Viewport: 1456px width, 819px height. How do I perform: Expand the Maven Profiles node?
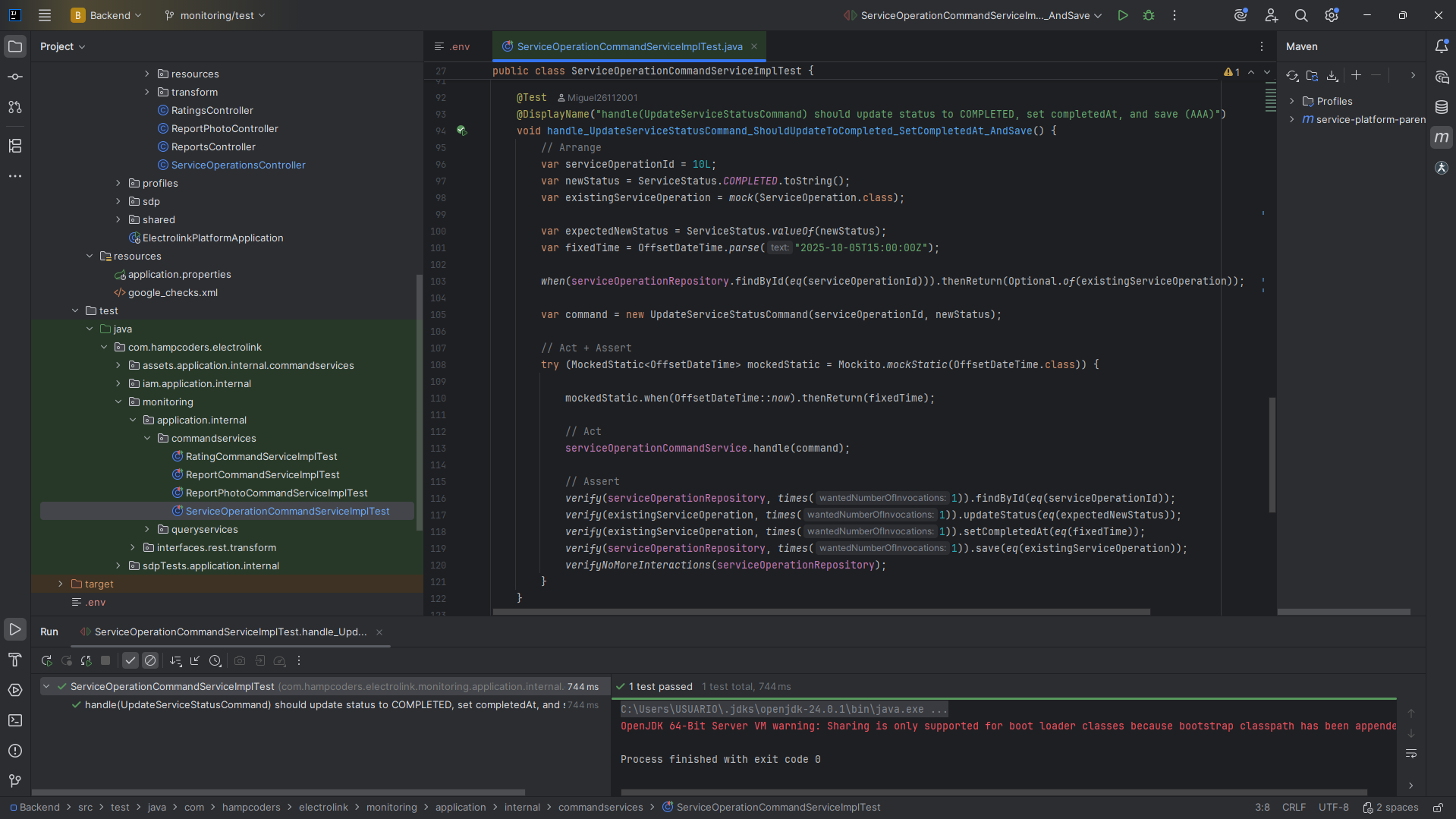point(1292,101)
